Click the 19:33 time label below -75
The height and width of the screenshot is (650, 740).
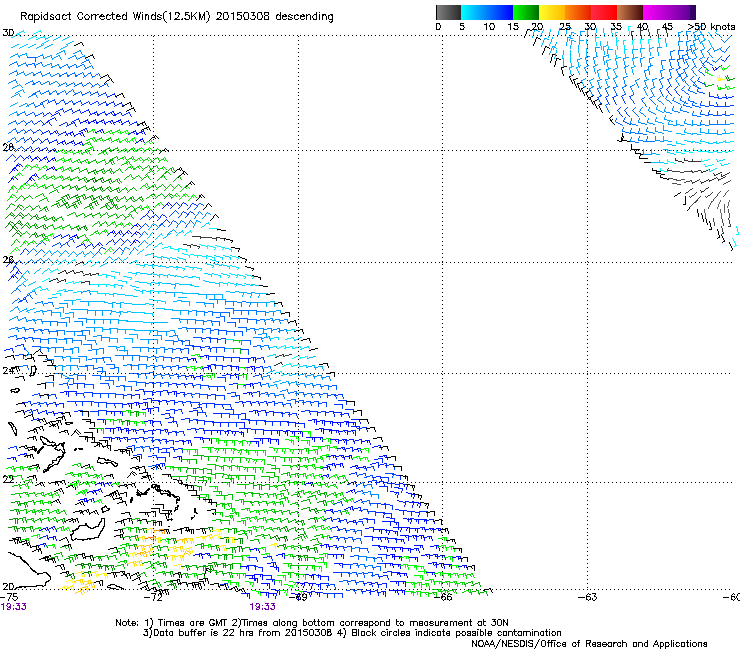click(13, 607)
